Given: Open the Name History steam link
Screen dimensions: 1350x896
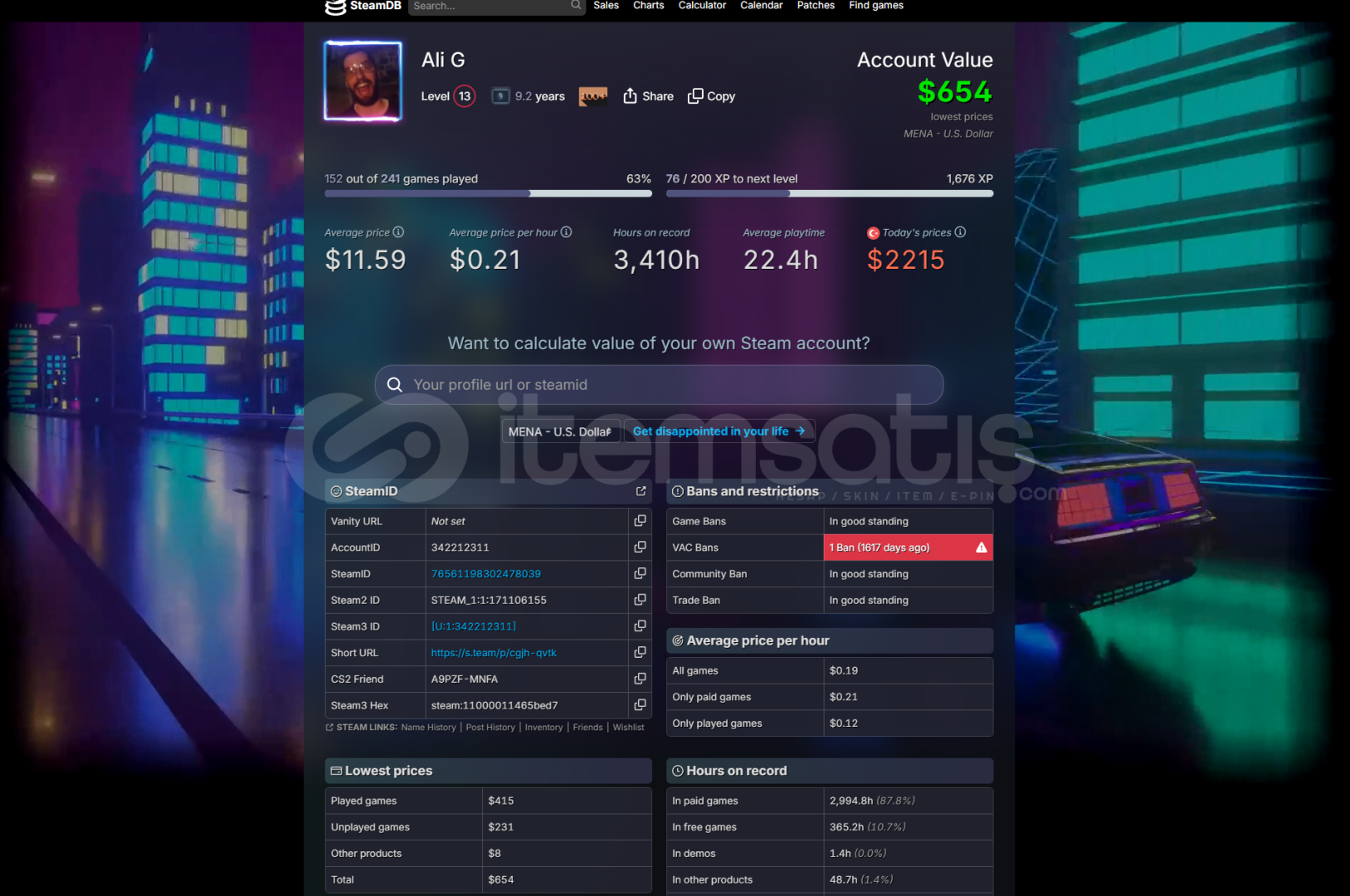Looking at the screenshot, I should (x=428, y=728).
